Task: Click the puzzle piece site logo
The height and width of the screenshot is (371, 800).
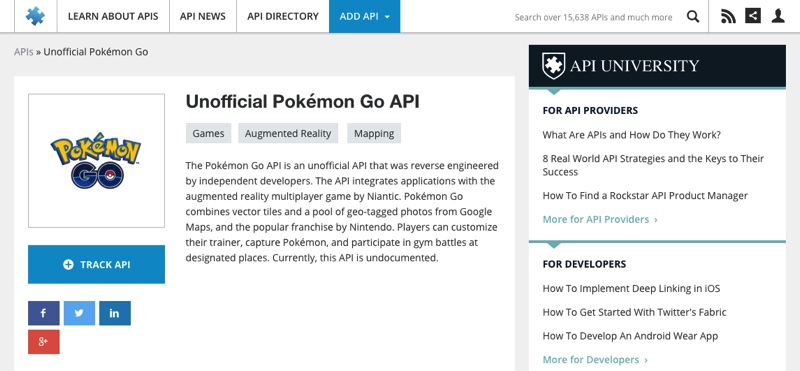Action: click(x=35, y=16)
